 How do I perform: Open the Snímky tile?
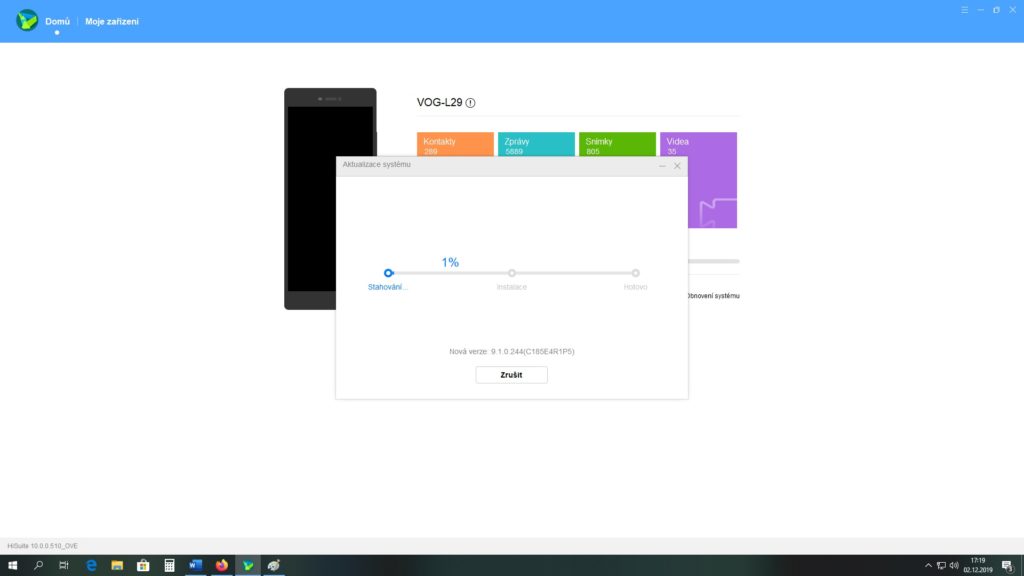coord(617,144)
